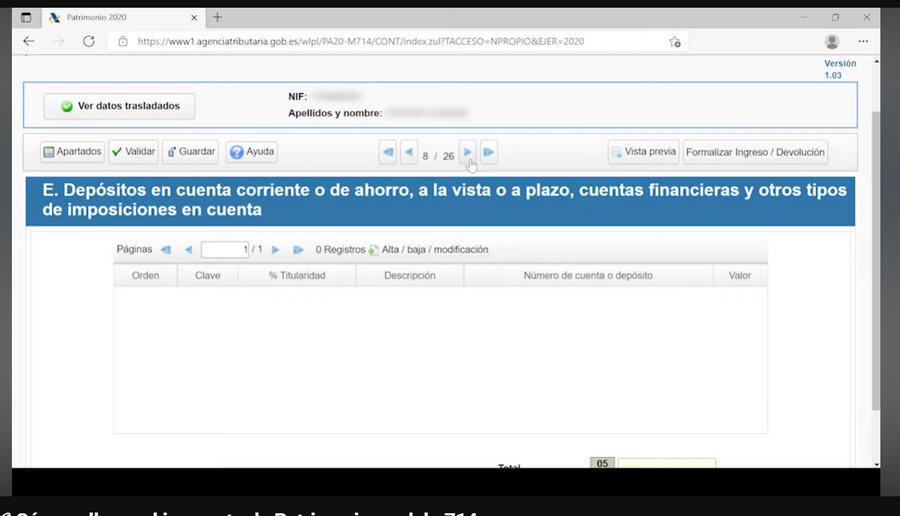Open Alta / baja / modificación editor

(429, 250)
